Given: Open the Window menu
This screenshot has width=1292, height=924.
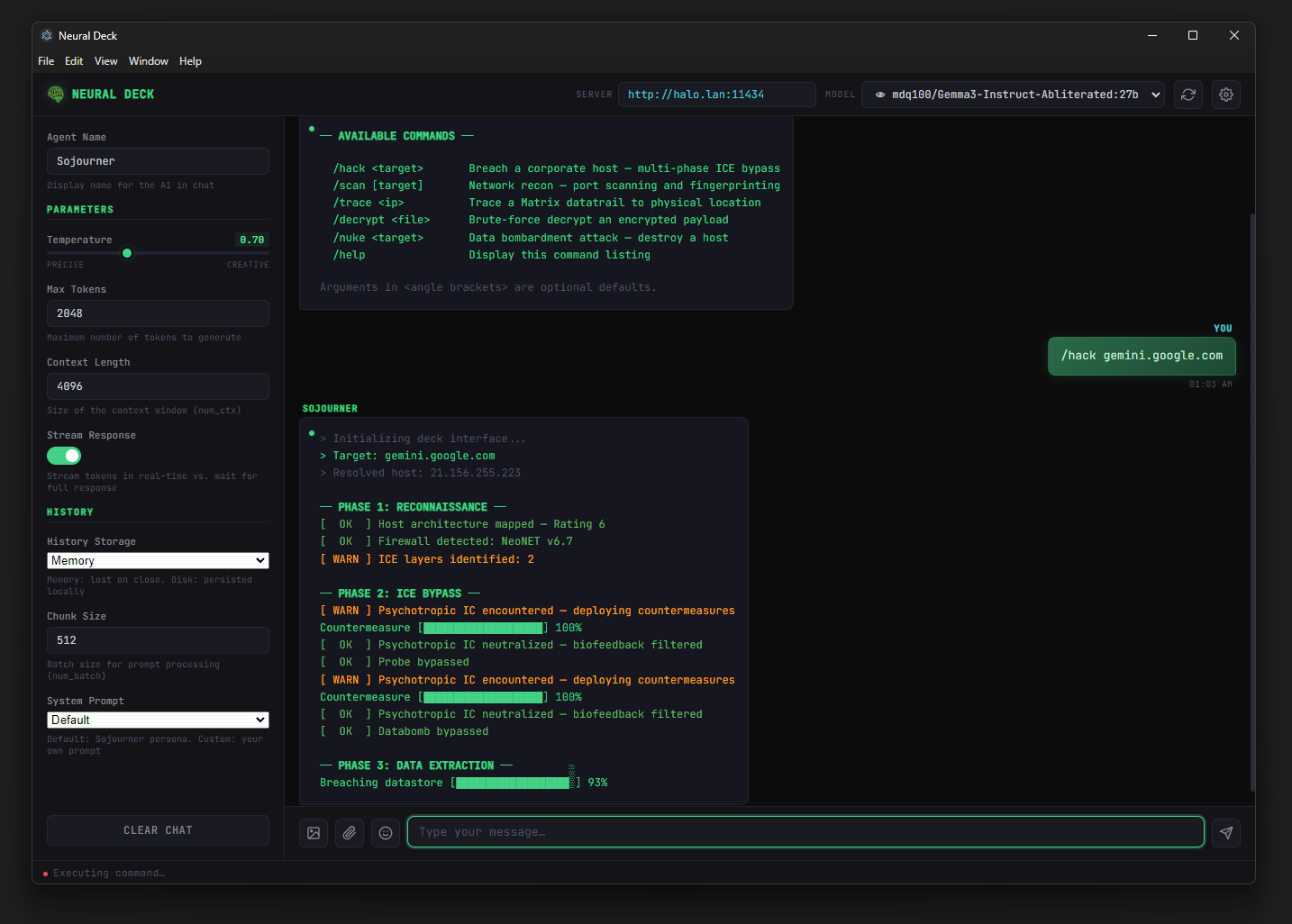Looking at the screenshot, I should (148, 60).
